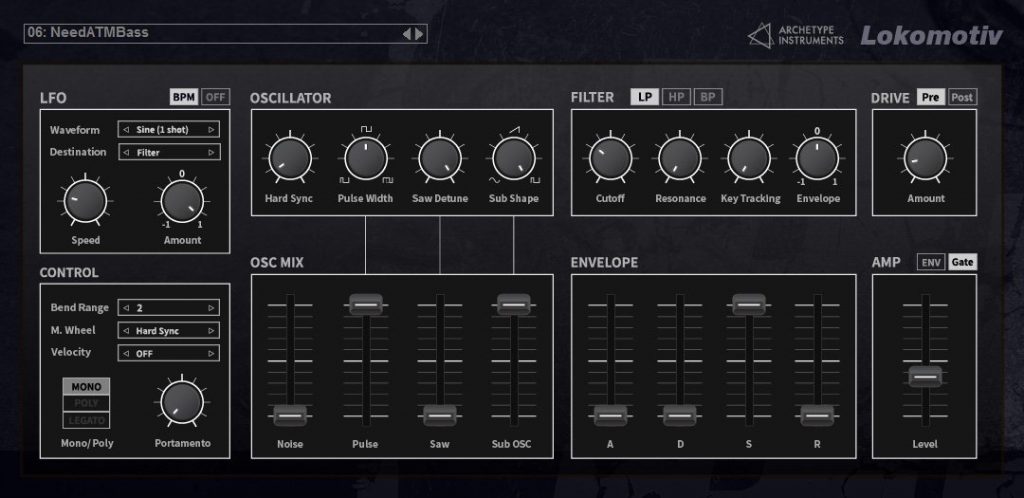Click the next preset arrow
This screenshot has width=1024, height=498.
pos(419,33)
